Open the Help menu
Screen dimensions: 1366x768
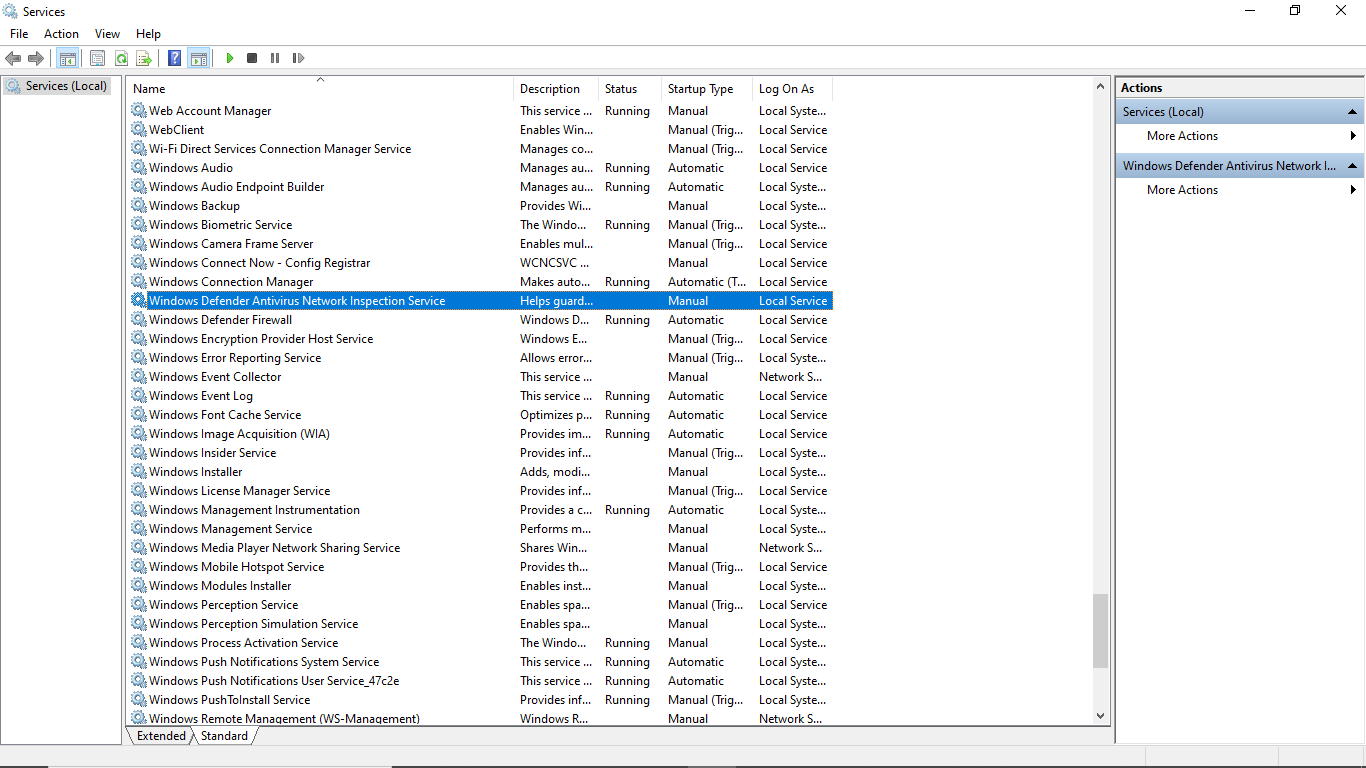[148, 34]
